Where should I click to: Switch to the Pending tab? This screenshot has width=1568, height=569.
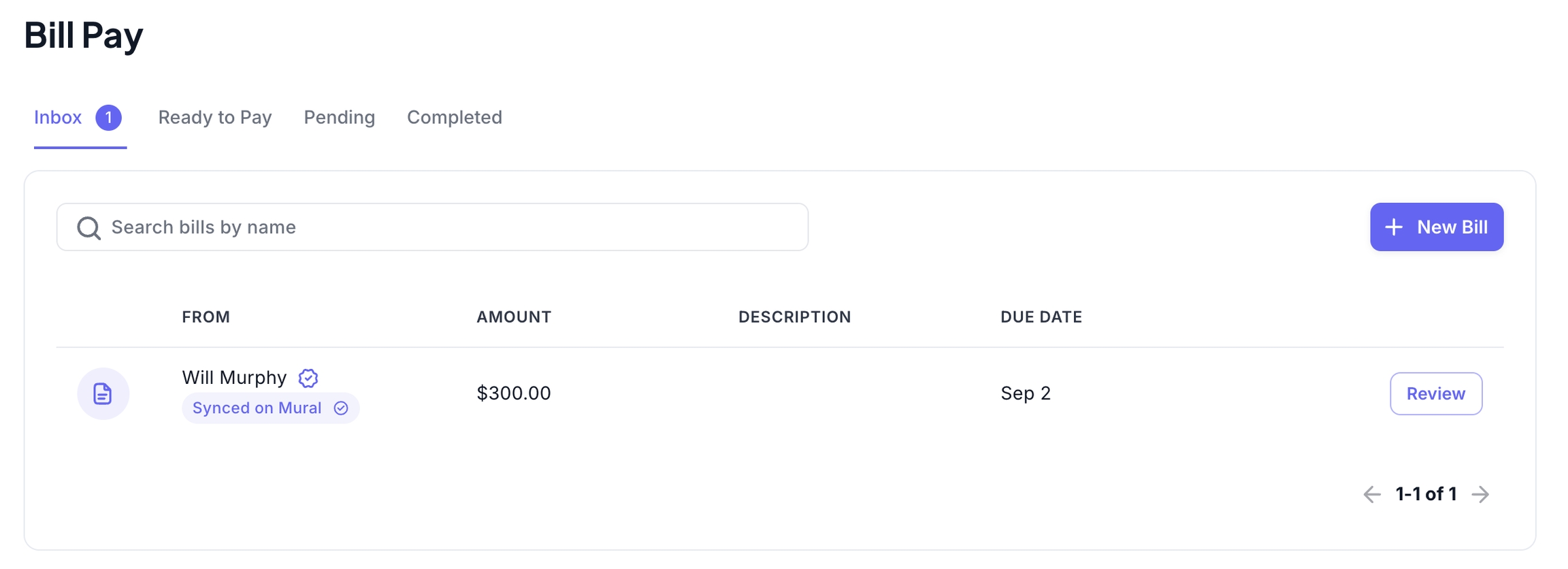339,118
